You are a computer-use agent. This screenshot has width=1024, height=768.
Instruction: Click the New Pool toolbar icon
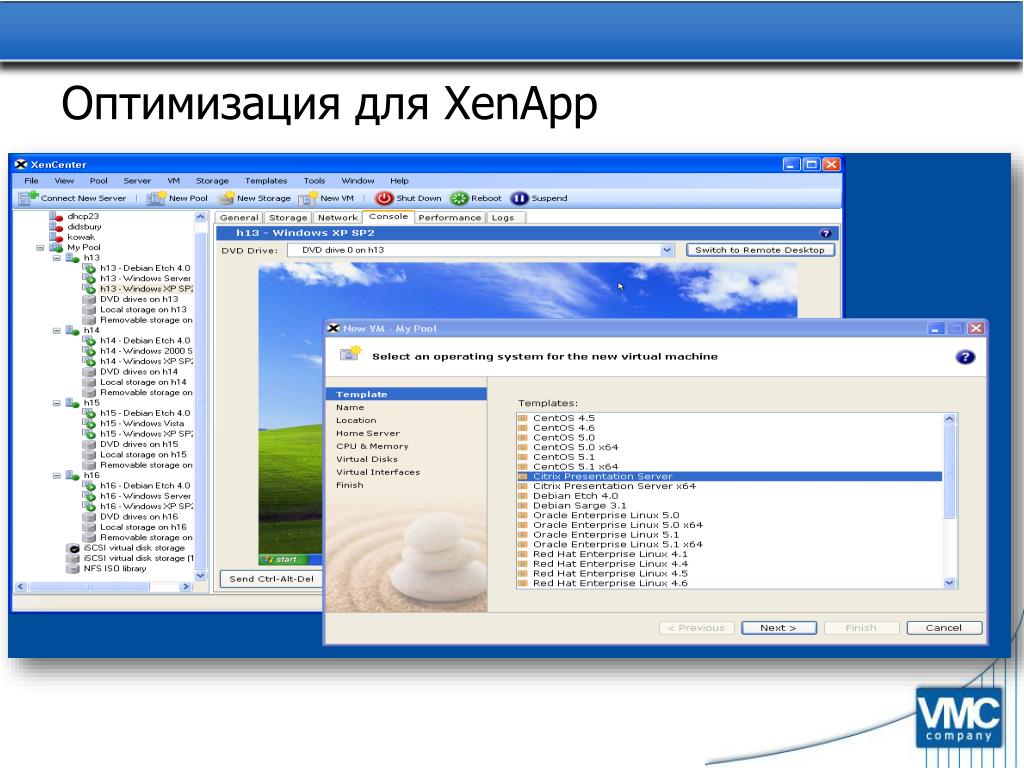(156, 198)
